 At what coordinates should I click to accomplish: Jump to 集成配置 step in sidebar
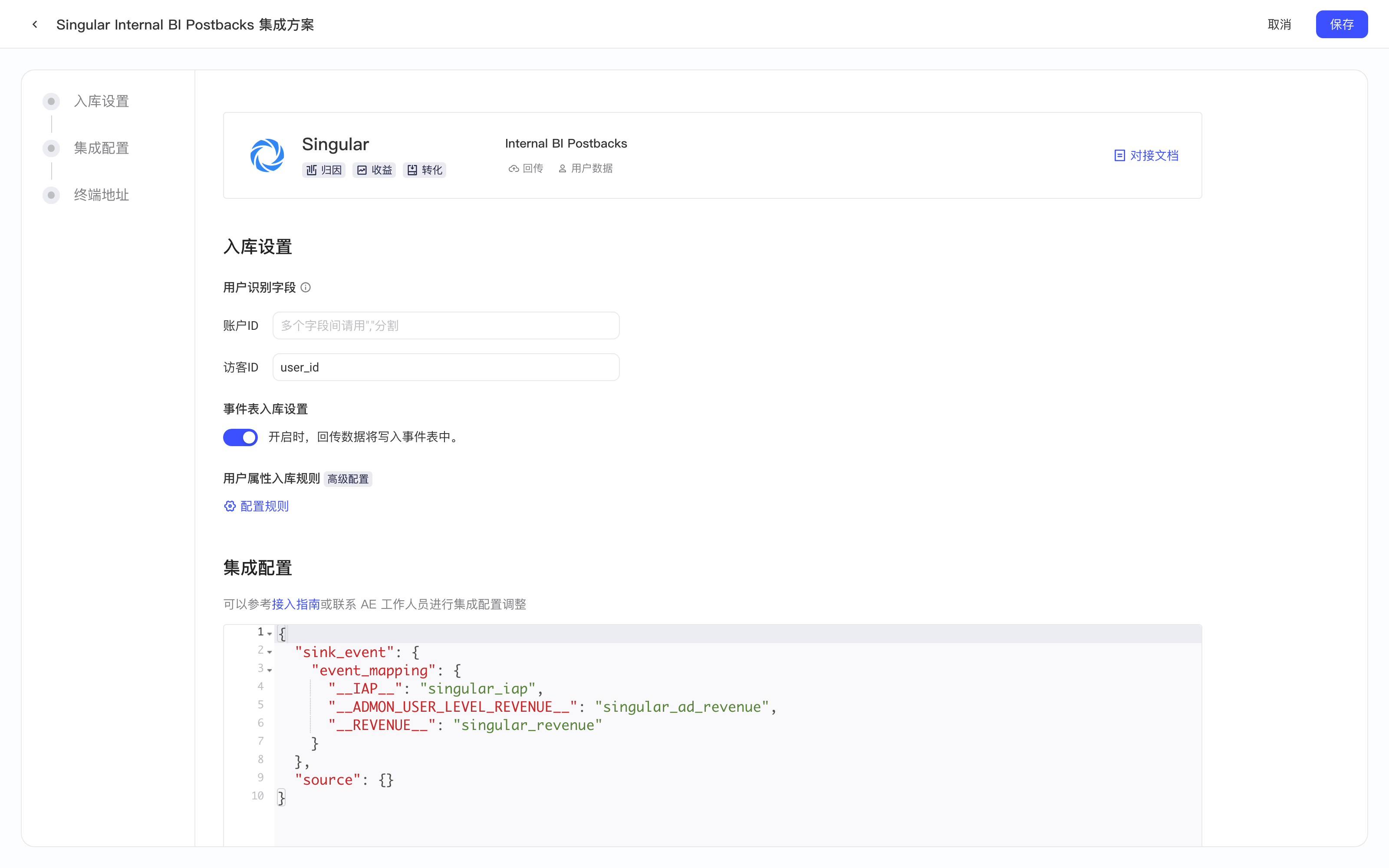click(101, 148)
